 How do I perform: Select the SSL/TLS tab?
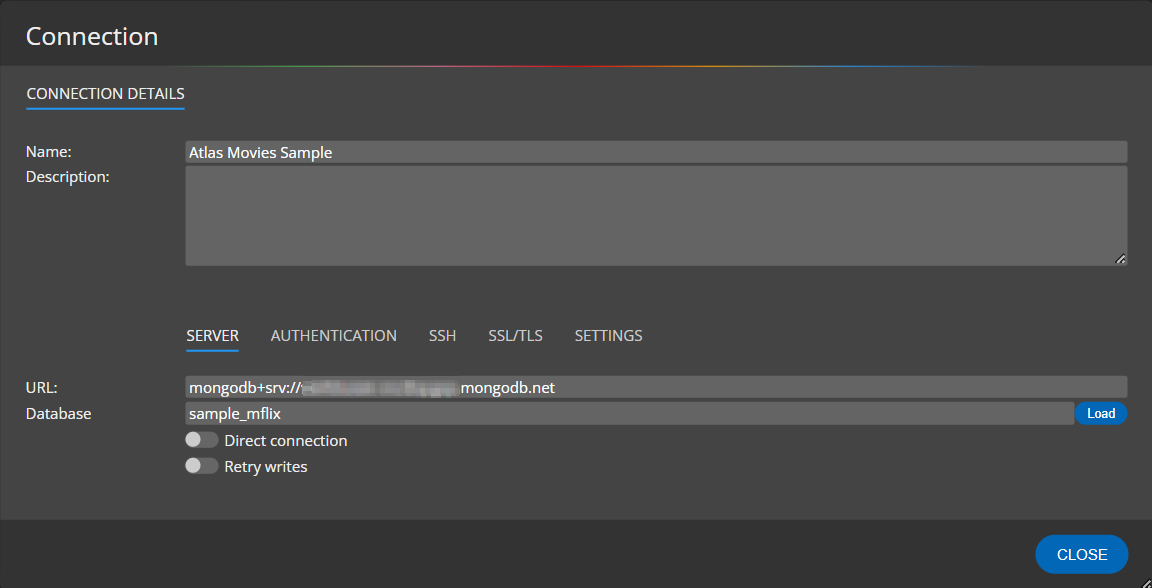pyautogui.click(x=515, y=335)
